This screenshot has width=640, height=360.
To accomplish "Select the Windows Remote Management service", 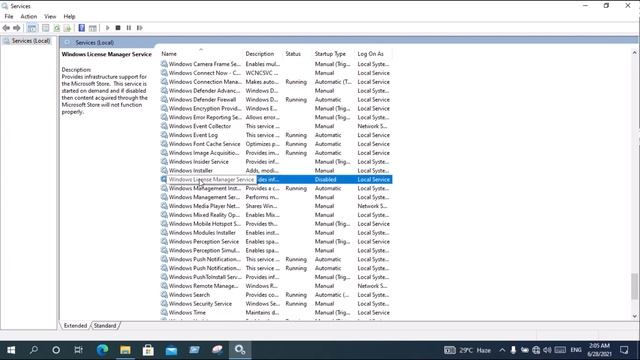I will (x=276, y=286).
